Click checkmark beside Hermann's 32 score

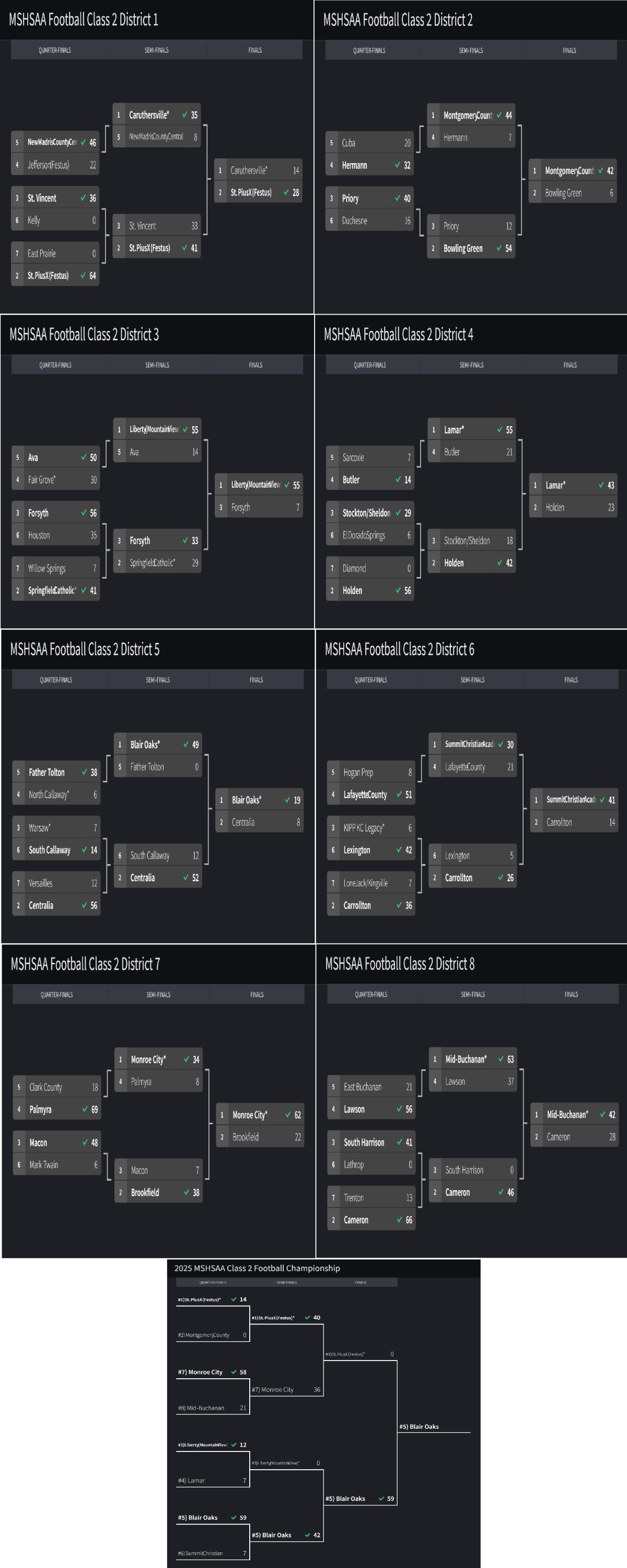pyautogui.click(x=398, y=165)
